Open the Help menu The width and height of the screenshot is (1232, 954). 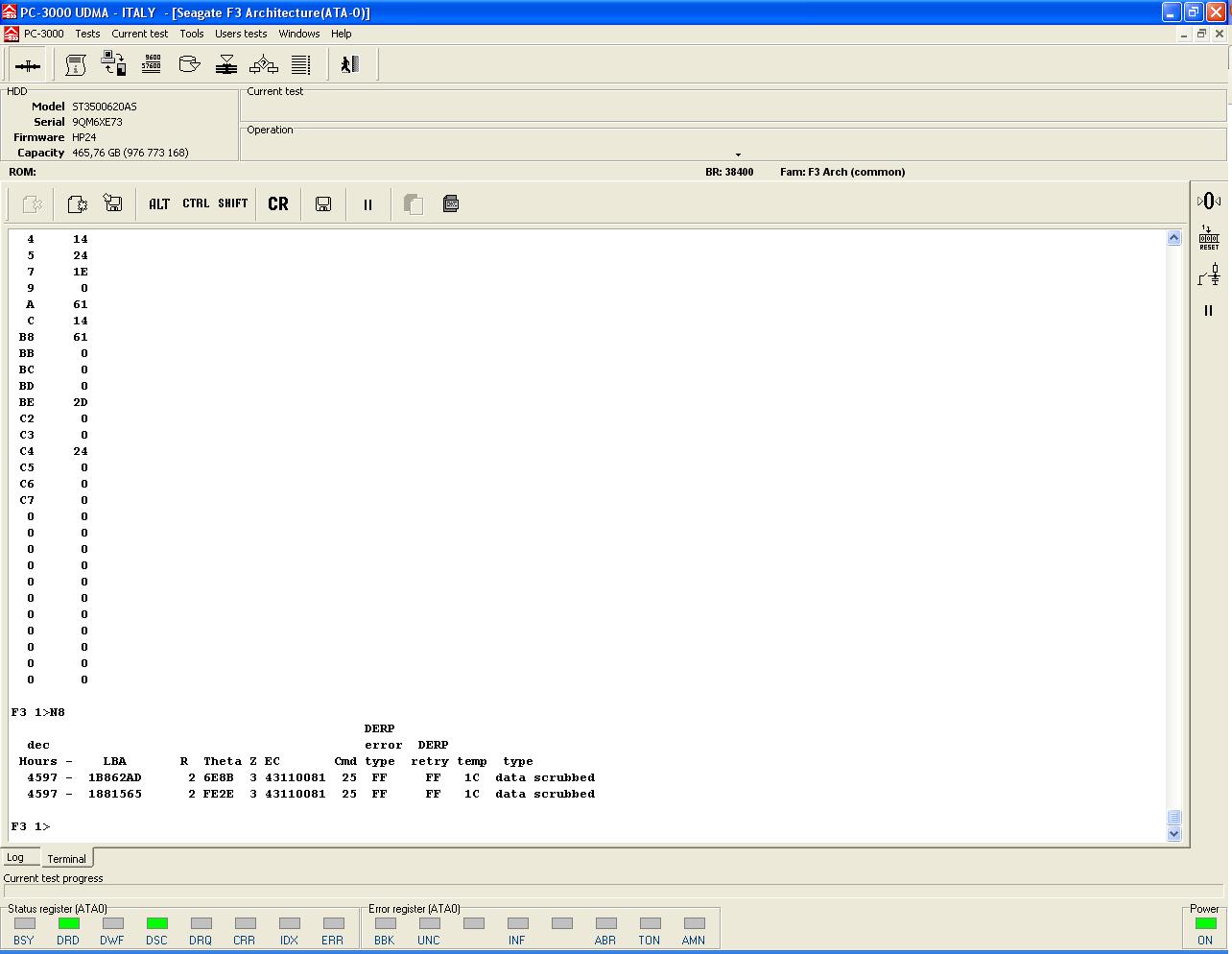[342, 34]
